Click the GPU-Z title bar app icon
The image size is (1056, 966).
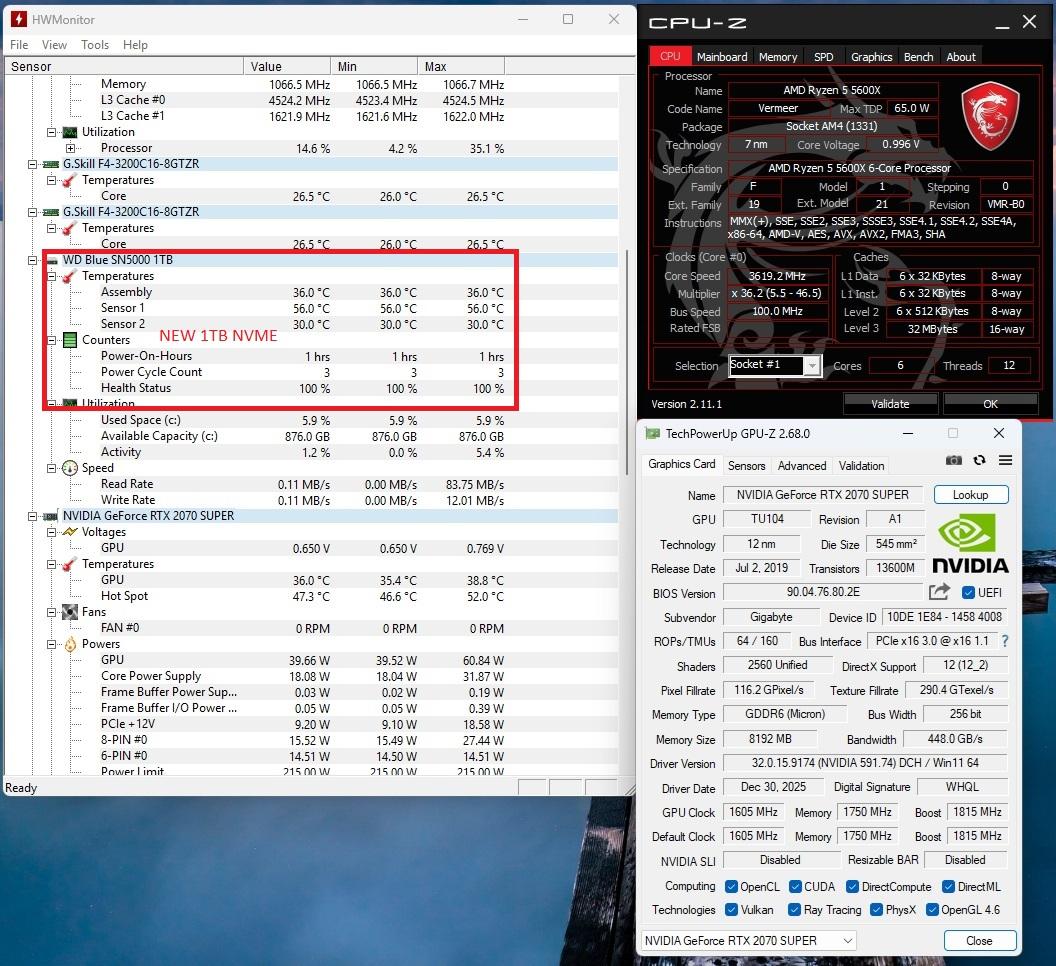(x=652, y=433)
